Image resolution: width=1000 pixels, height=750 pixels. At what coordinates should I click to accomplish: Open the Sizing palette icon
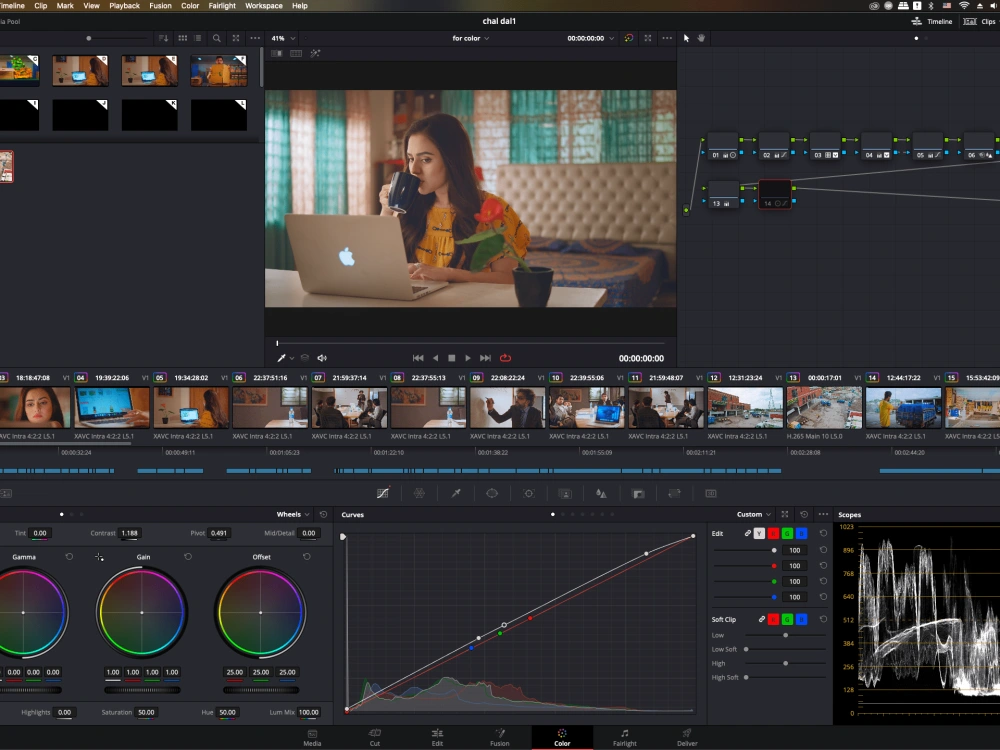[x=674, y=493]
